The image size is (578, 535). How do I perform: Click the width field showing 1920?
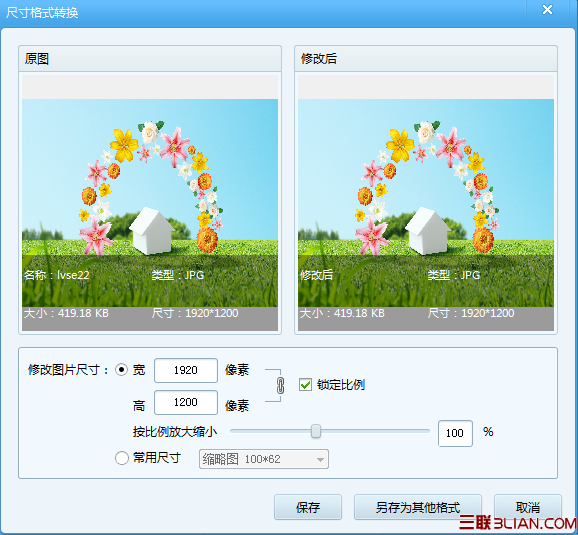(186, 370)
